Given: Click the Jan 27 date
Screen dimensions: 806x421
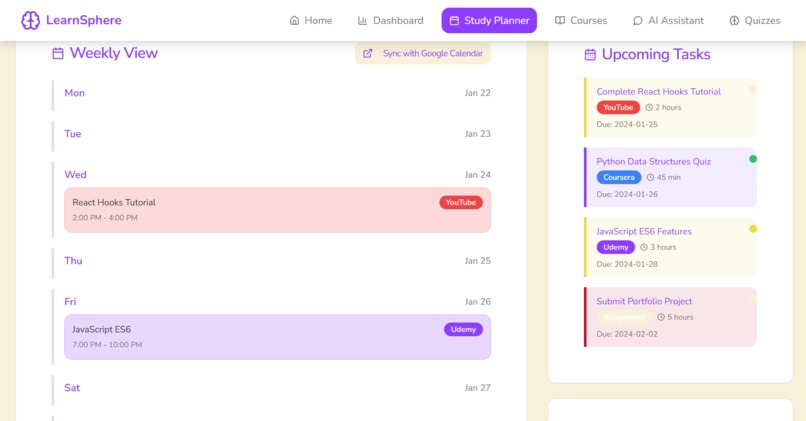Looking at the screenshot, I should pyautogui.click(x=478, y=388).
